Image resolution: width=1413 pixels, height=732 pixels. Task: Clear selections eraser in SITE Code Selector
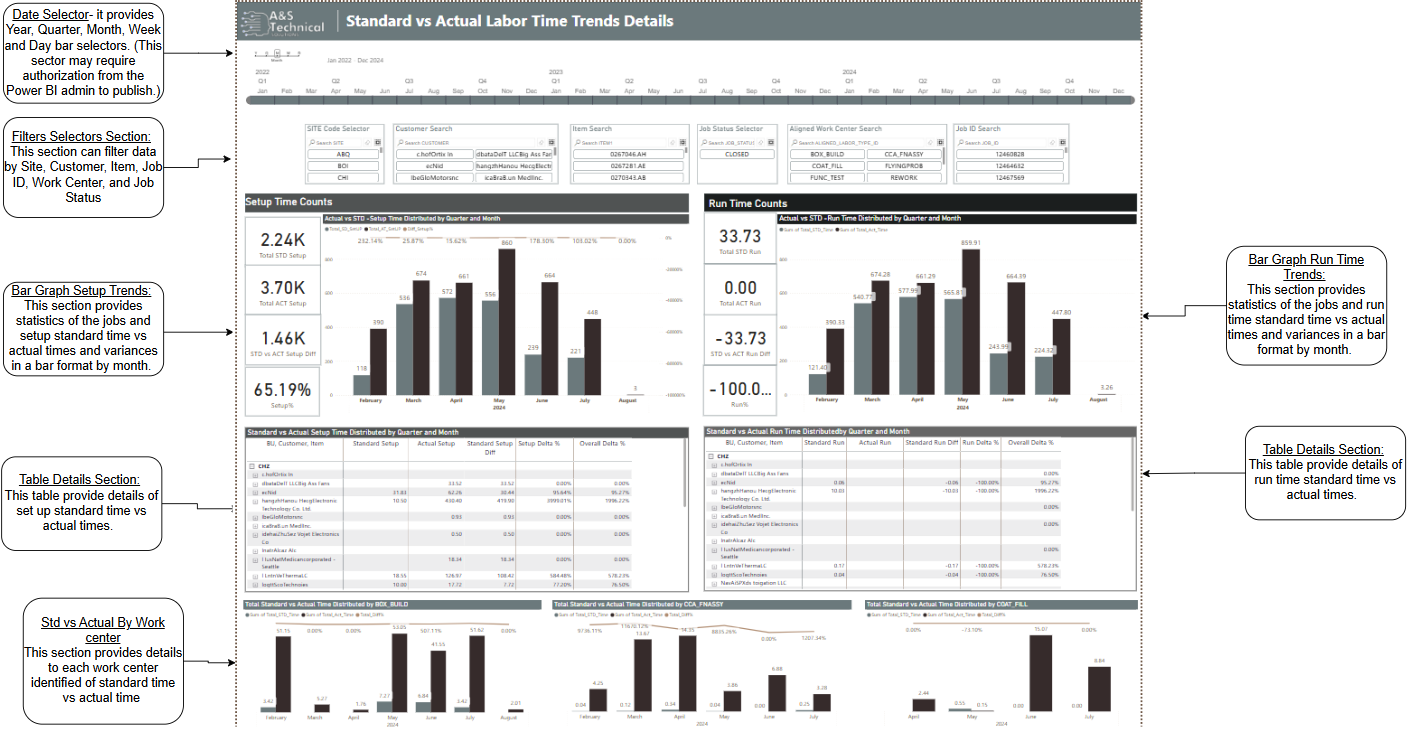click(367, 143)
